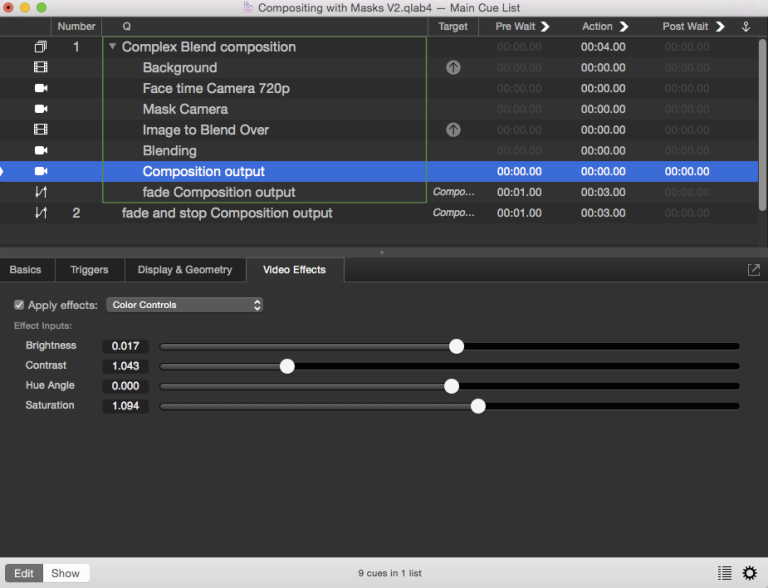The width and height of the screenshot is (768, 588).
Task: Open the Display & Geometry tab
Action: [185, 270]
